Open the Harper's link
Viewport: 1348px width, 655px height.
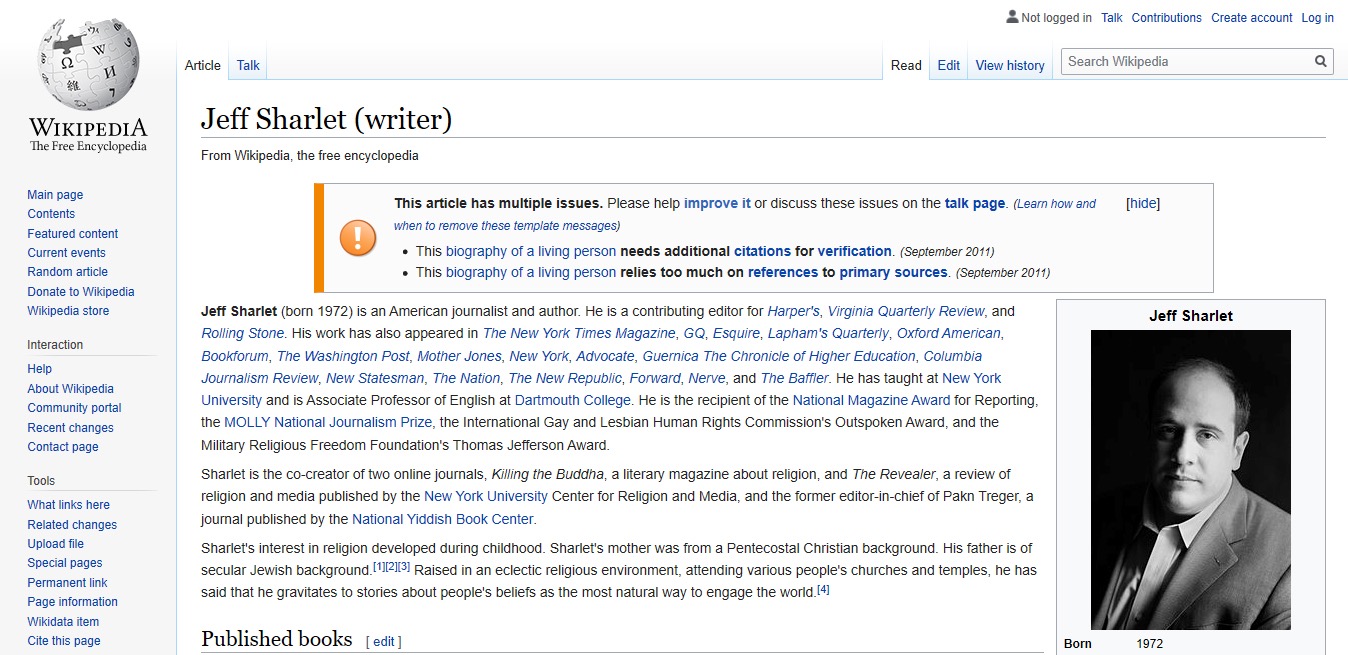tap(793, 311)
